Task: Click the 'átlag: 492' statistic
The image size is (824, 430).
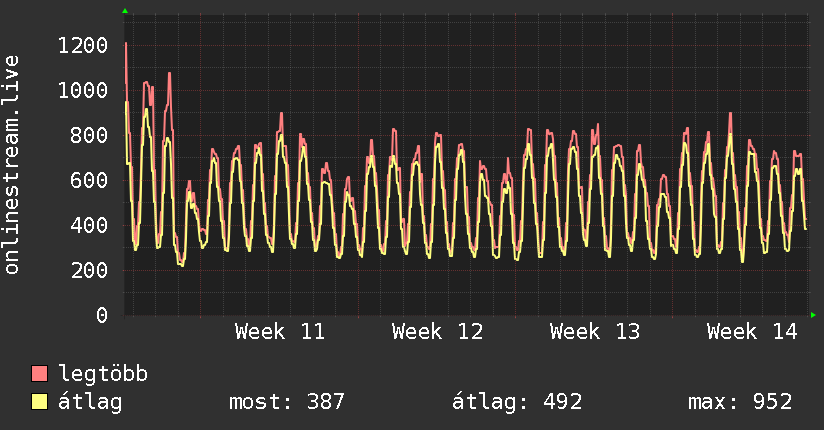Action: pyautogui.click(x=517, y=402)
